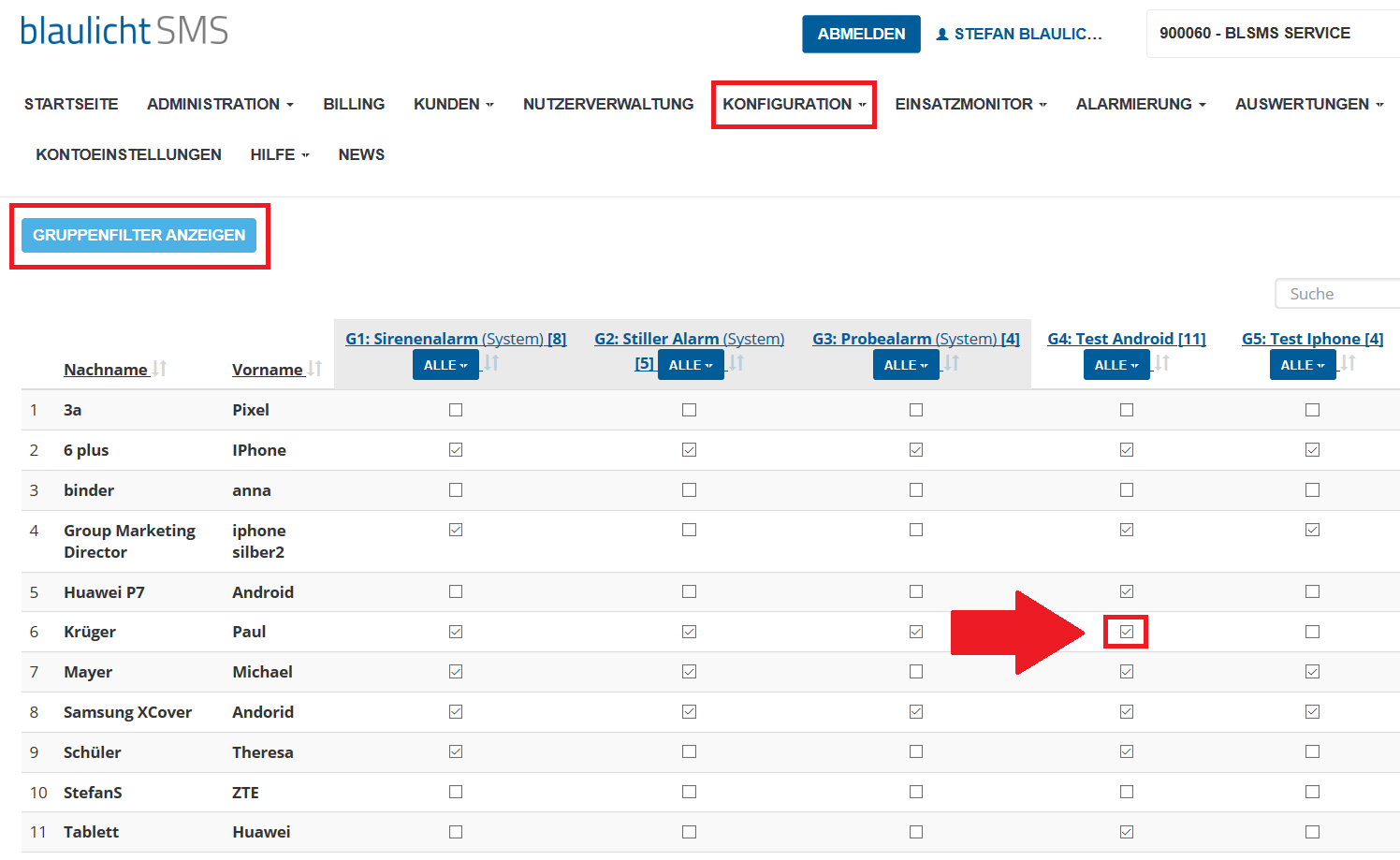Uncheck G4 Test Android for Tablett Huawei
Screen dimensions: 1400x860
[x=1127, y=832]
